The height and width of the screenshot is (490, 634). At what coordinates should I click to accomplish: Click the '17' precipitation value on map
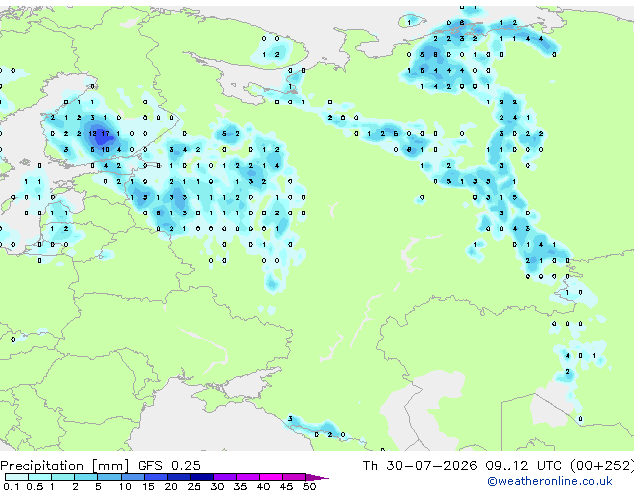pos(106,133)
